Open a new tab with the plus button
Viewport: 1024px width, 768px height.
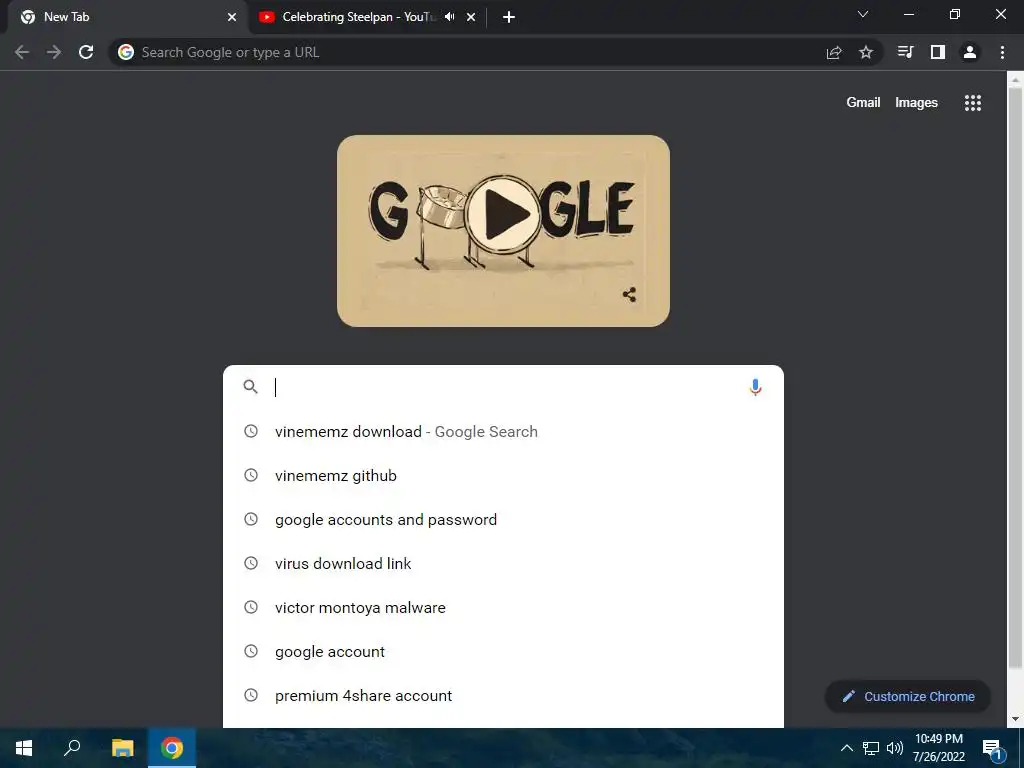tap(509, 17)
